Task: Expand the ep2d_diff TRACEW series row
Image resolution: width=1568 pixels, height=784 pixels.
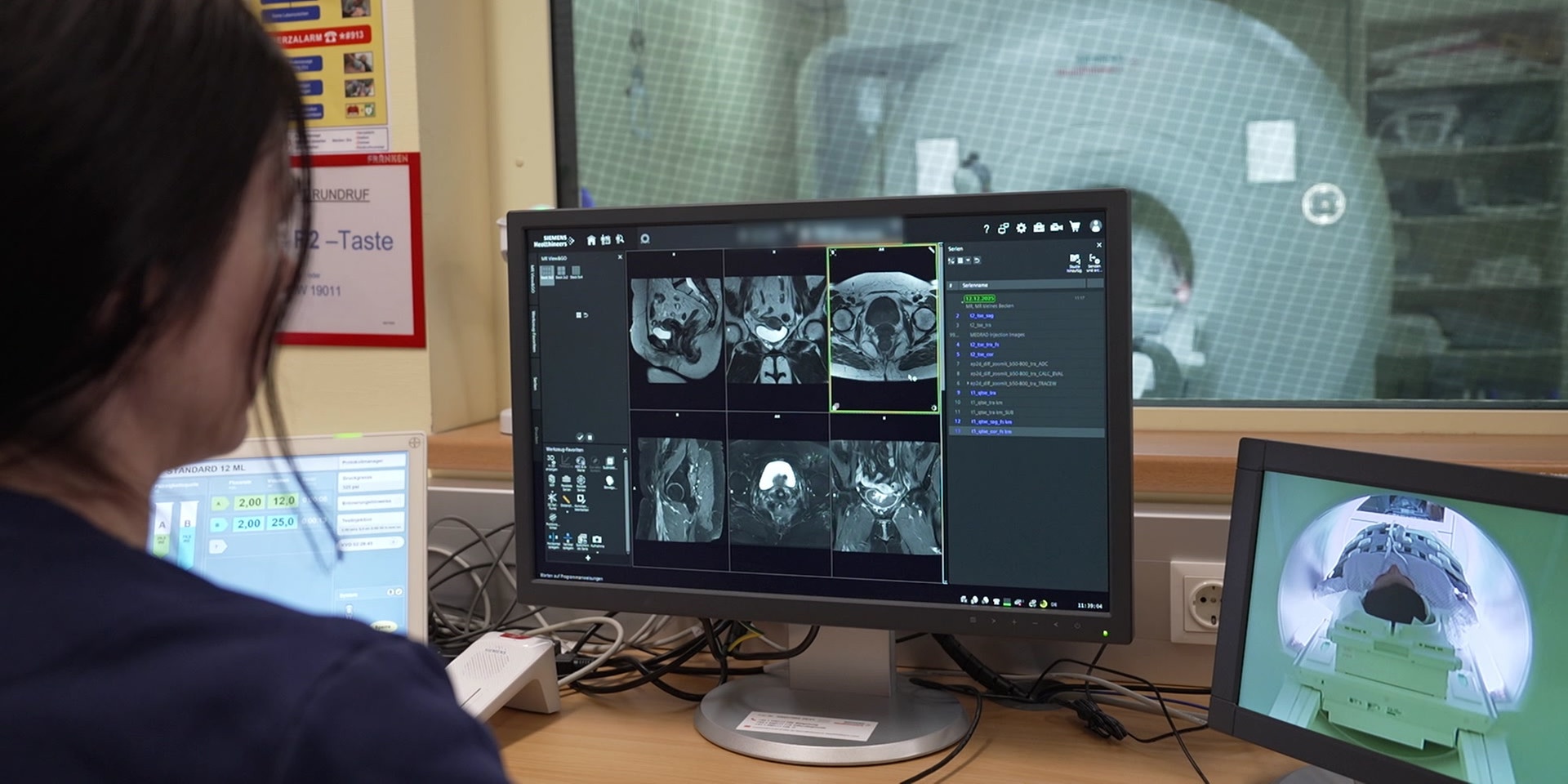Action: coord(968,383)
